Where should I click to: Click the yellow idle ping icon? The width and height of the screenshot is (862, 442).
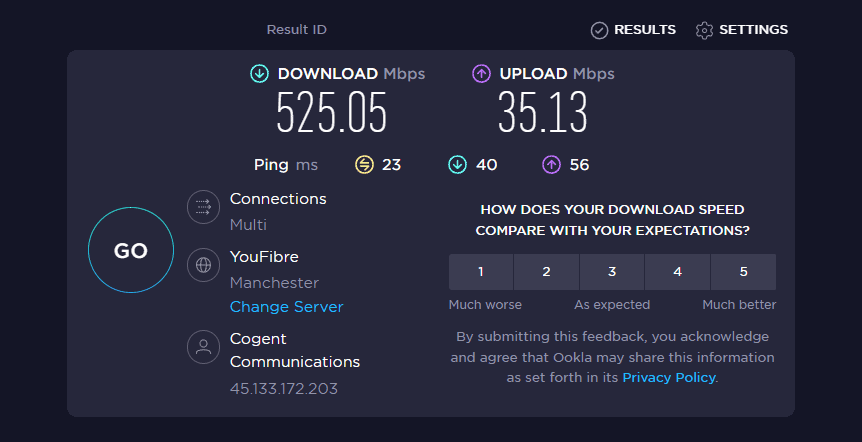click(x=364, y=165)
